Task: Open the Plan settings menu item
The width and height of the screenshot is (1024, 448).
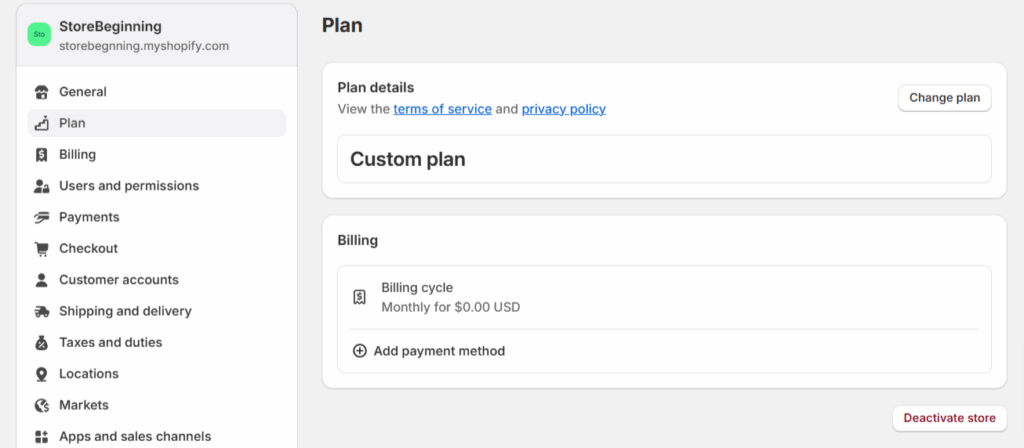Action: click(72, 123)
